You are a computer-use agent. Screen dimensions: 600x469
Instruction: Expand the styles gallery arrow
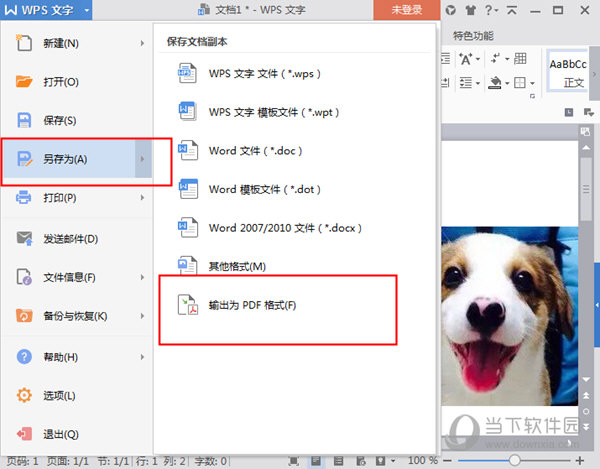click(x=594, y=74)
